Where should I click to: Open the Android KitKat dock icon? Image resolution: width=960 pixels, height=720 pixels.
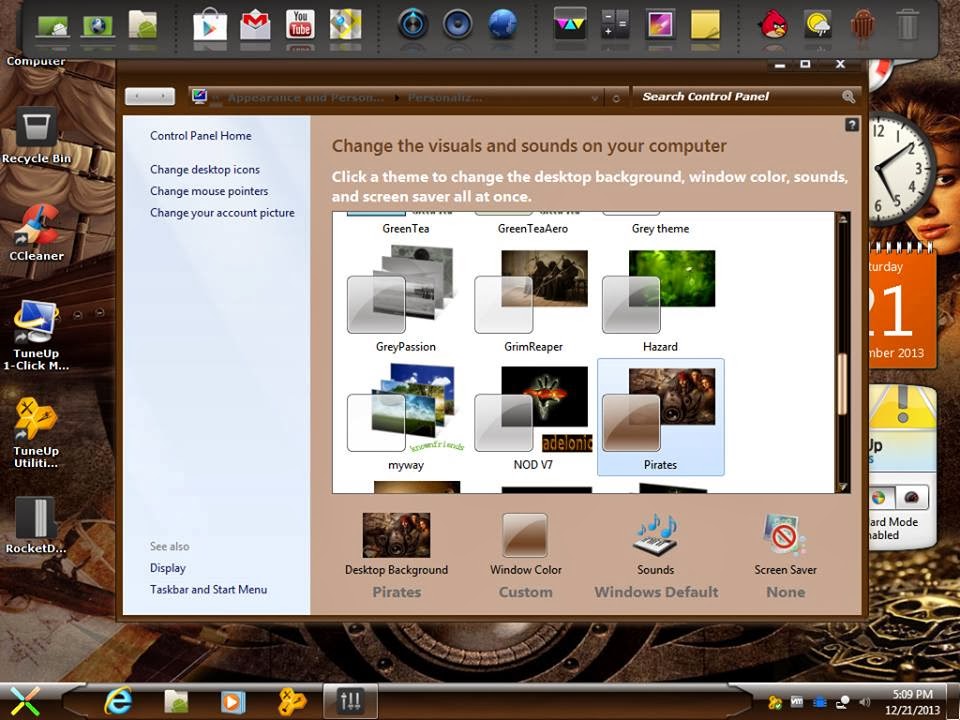click(x=863, y=26)
